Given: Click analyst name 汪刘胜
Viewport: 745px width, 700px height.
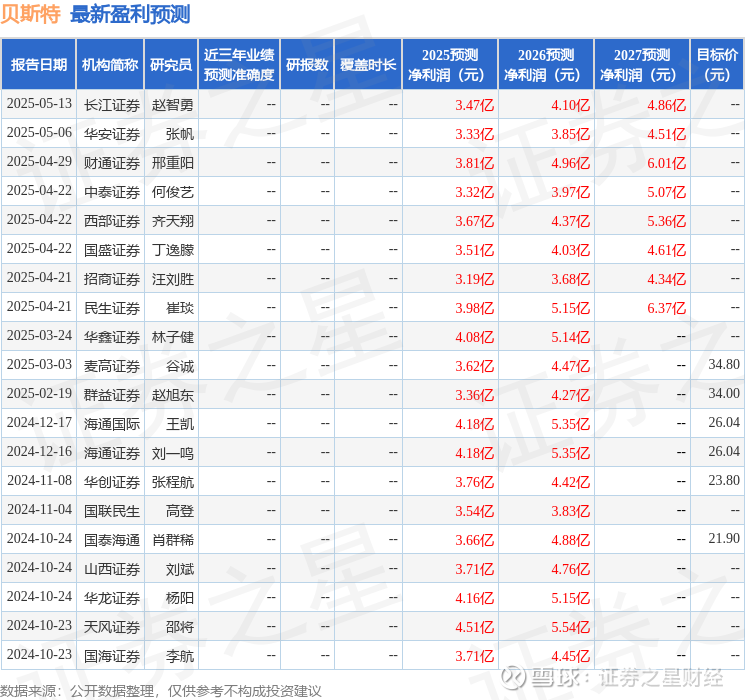Looking at the screenshot, I should coord(173,279).
